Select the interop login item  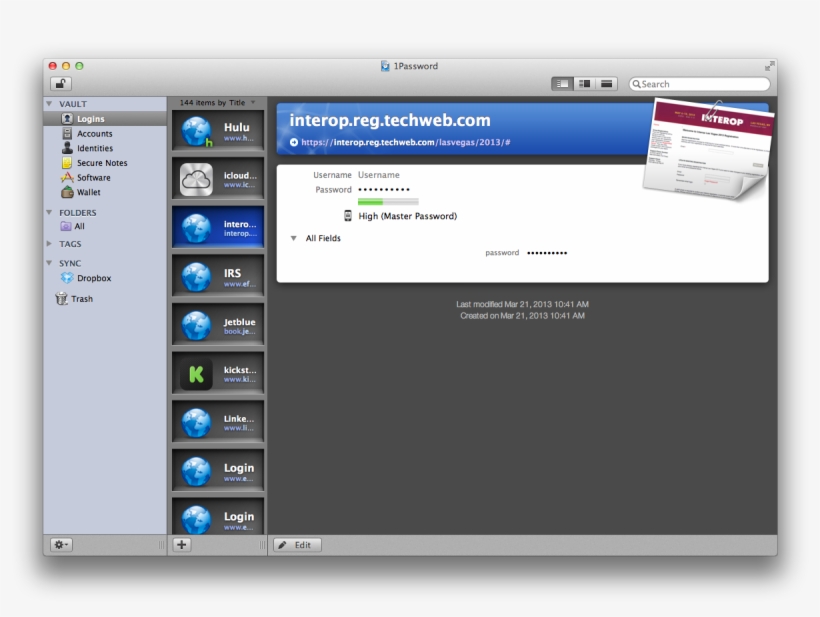coord(218,227)
